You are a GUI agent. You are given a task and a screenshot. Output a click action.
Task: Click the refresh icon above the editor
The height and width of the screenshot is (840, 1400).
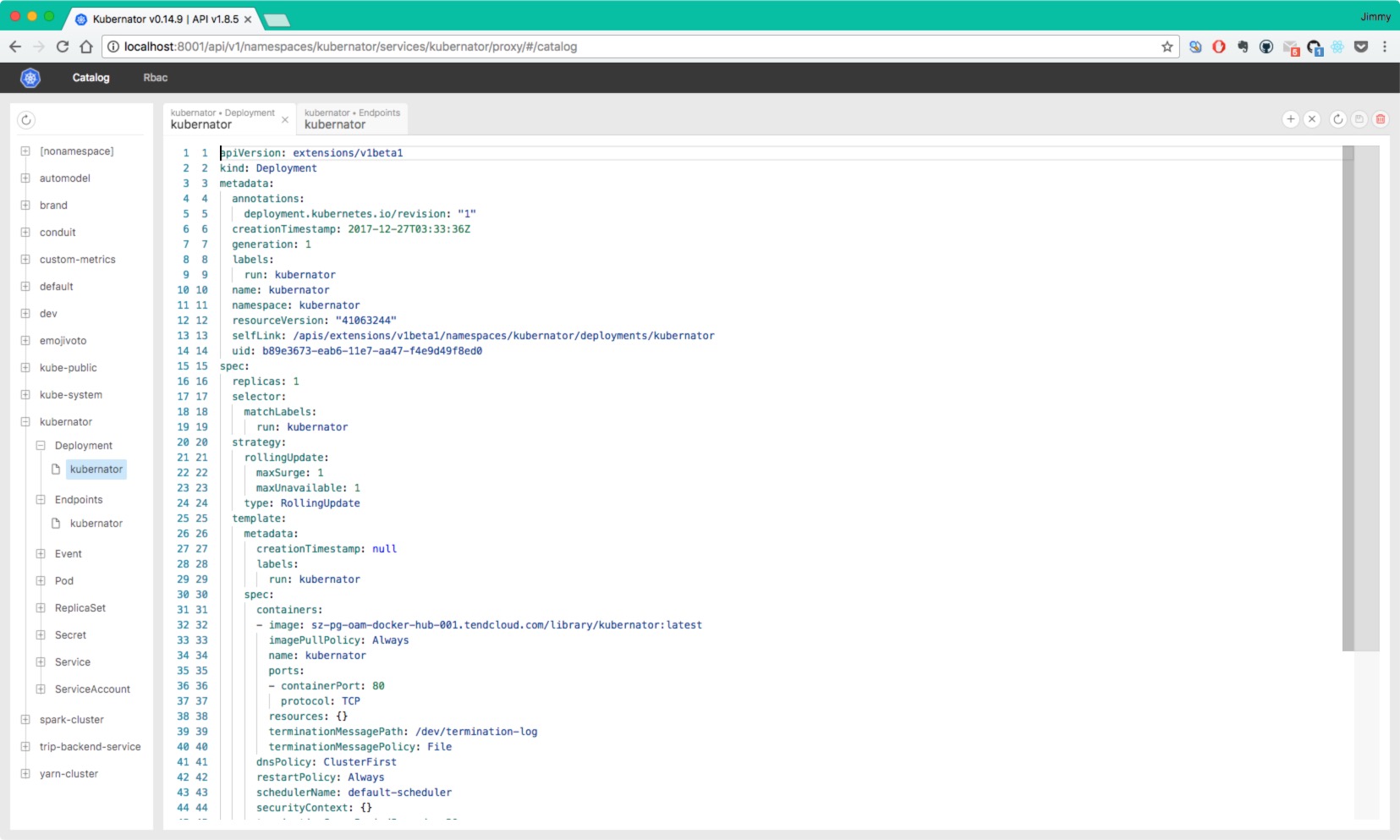(1337, 119)
